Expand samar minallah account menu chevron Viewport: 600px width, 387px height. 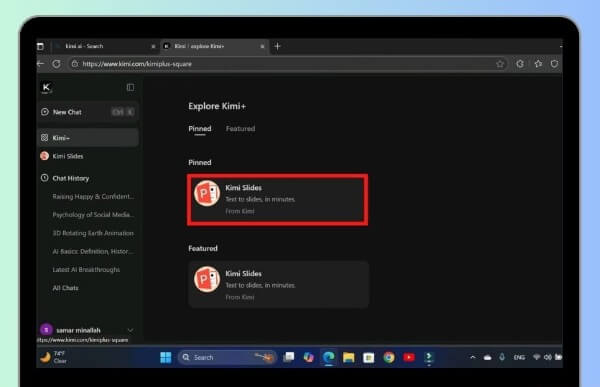click(x=130, y=330)
